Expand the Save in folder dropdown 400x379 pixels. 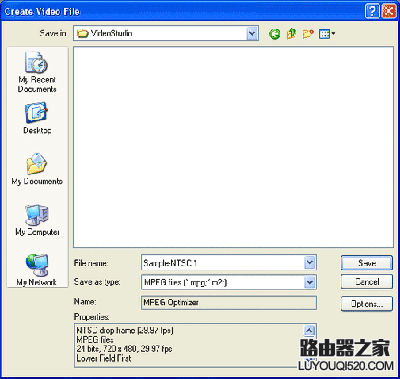252,34
